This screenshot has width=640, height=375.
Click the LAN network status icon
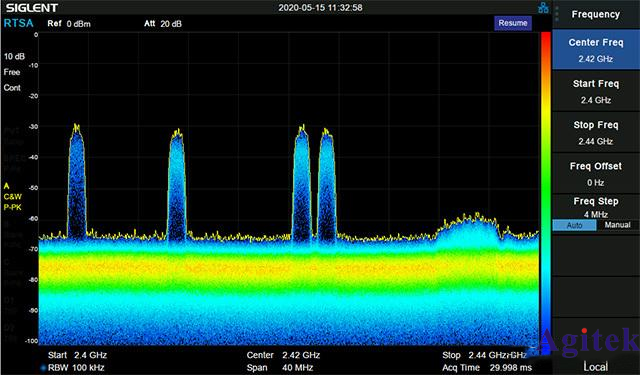pos(543,7)
